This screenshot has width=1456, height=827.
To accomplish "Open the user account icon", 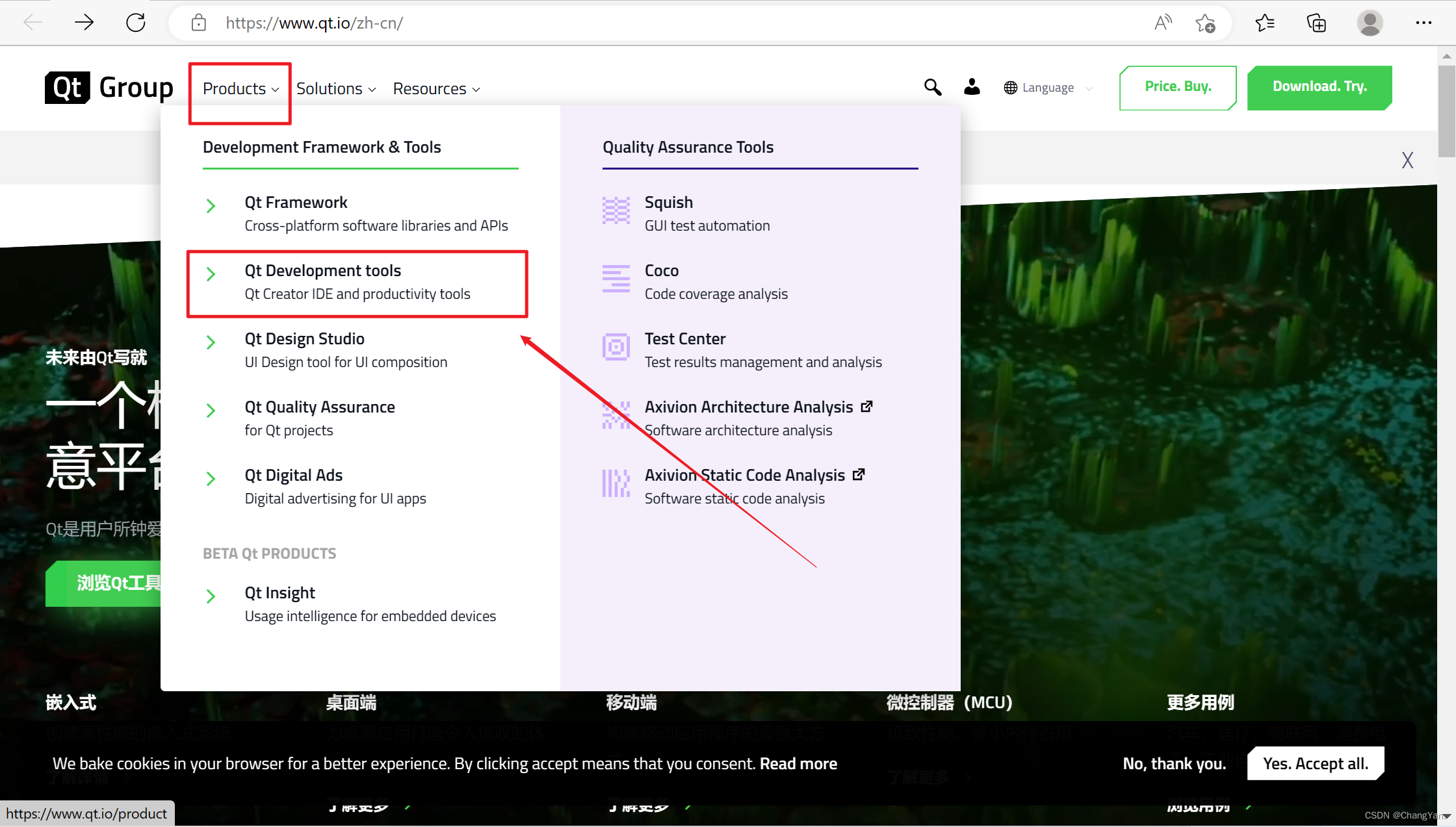I will point(972,86).
